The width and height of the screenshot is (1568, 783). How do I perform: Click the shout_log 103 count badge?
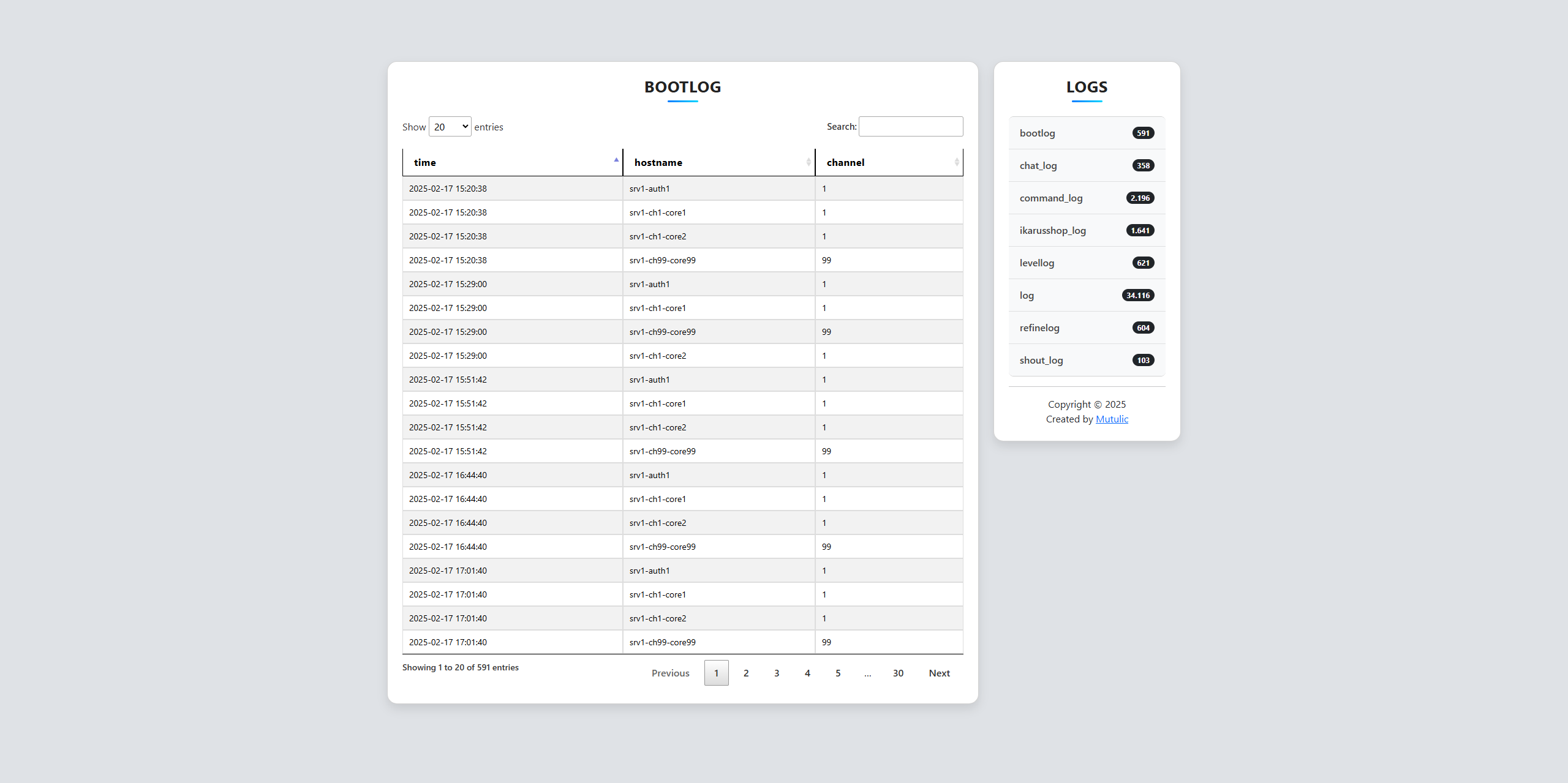[1143, 361]
